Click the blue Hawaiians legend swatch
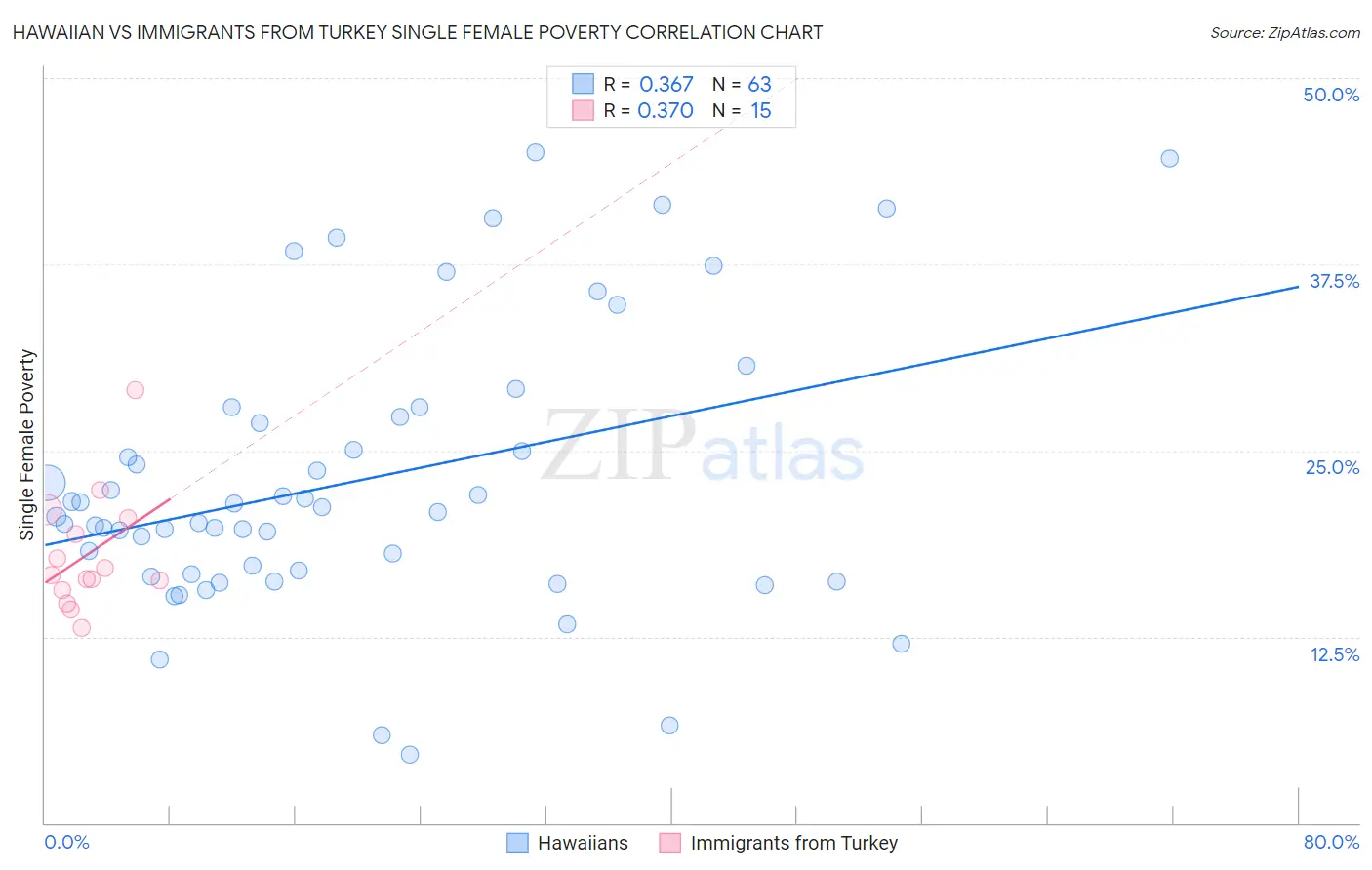This screenshot has width=1372, height=870. pyautogui.click(x=517, y=843)
